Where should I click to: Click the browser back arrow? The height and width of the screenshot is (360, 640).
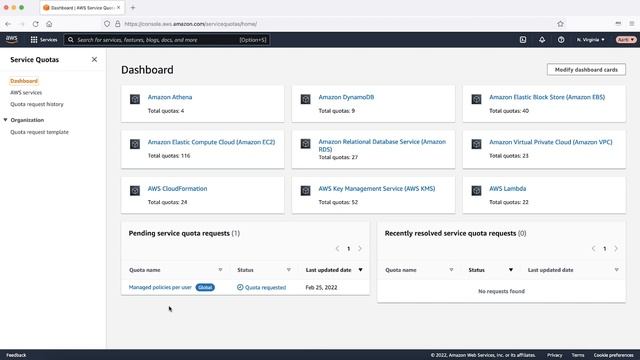(8, 24)
